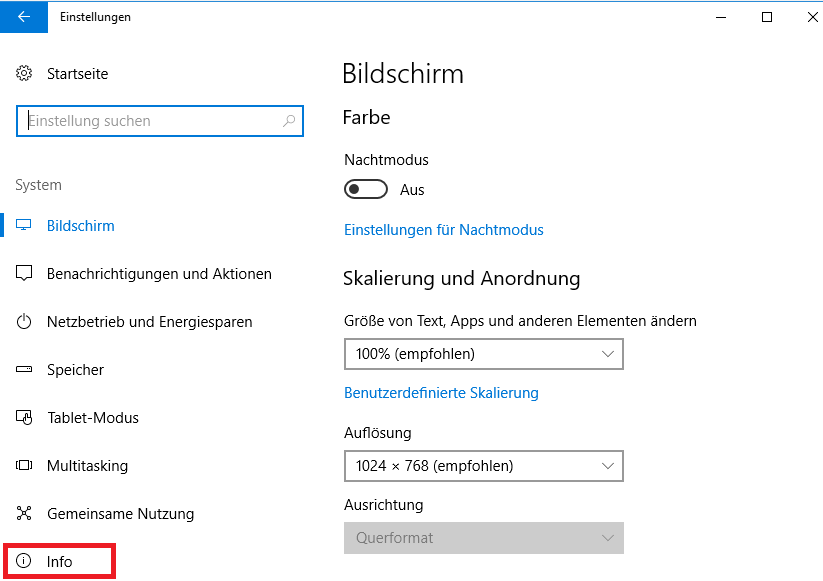
Task: Click the Tablet-Modus icon
Action: point(24,418)
